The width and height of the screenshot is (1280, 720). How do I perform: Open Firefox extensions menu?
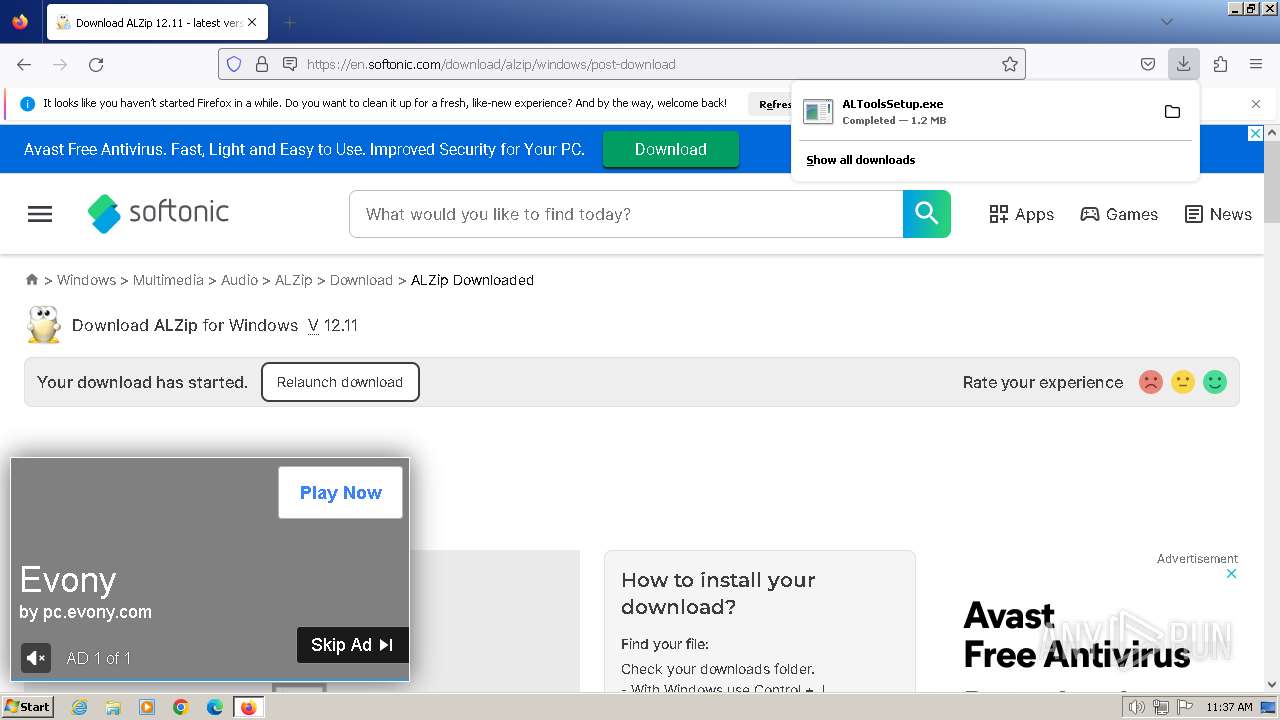(1220, 64)
